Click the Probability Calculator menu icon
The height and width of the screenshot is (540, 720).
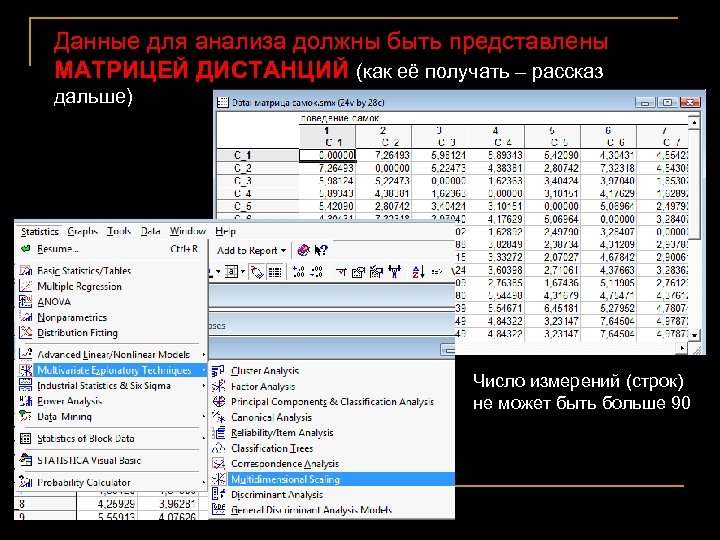coord(25,482)
